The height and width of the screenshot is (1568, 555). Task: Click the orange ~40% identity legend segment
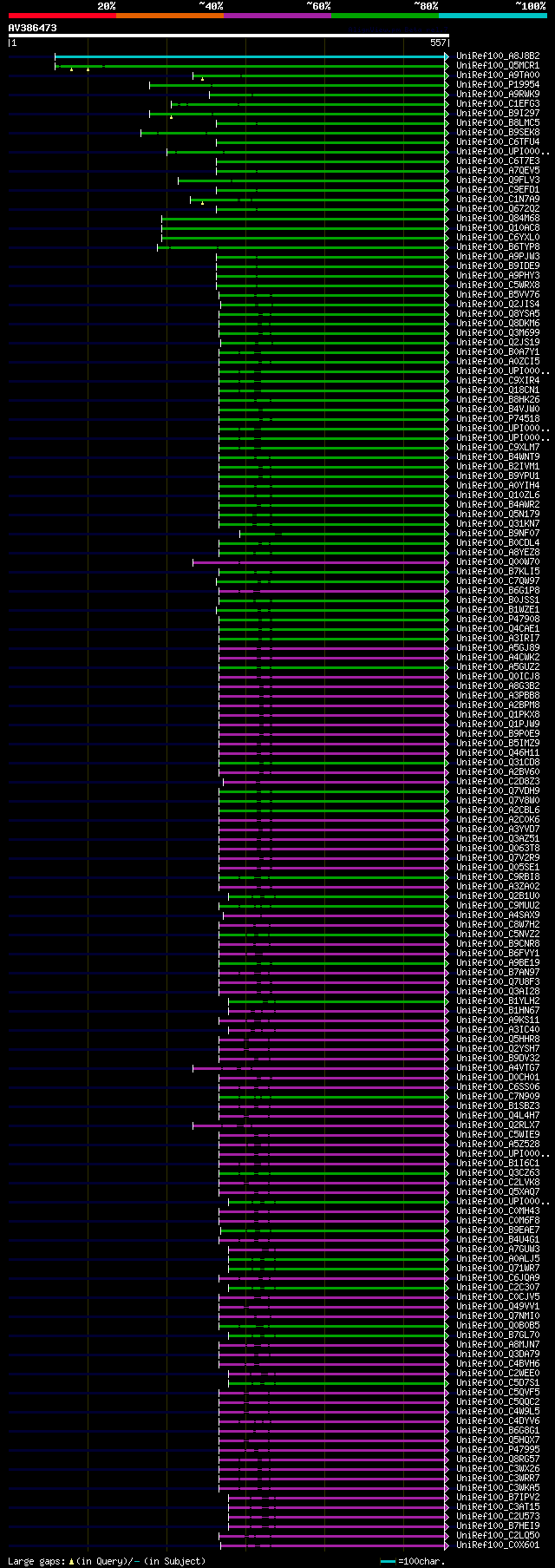click(x=170, y=15)
